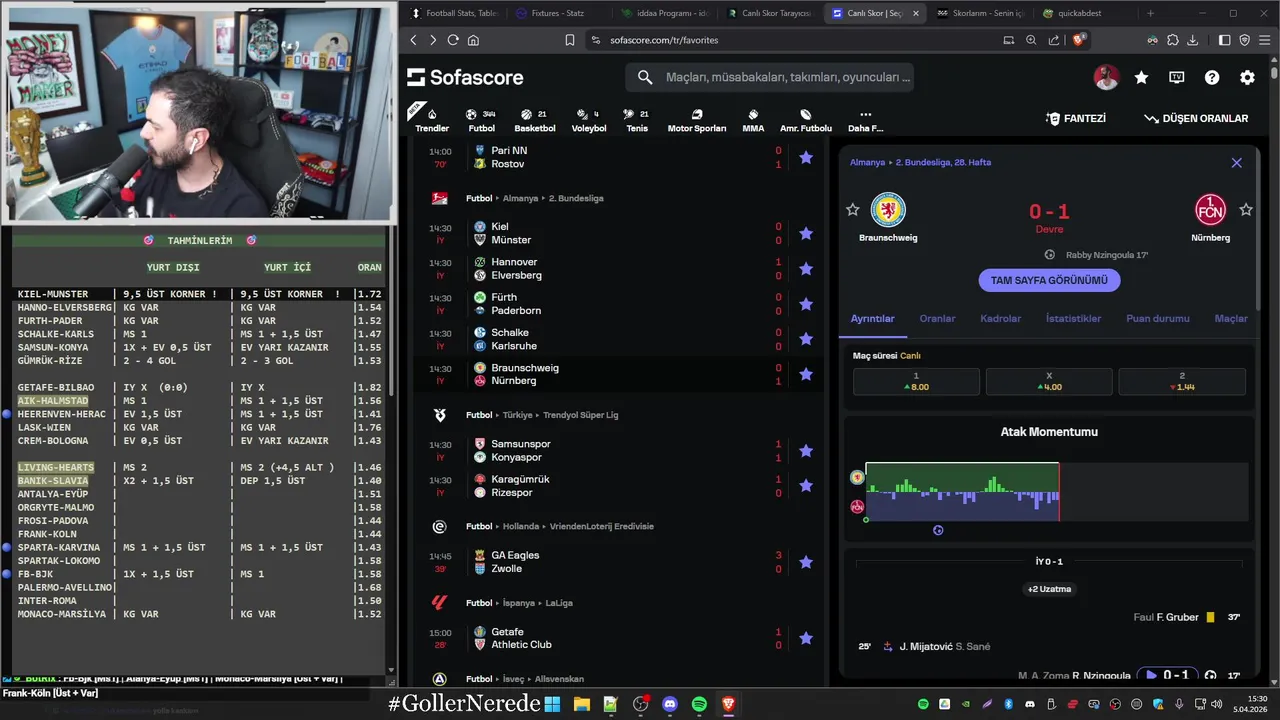
Task: Select the Amr. Futbolu category
Action: click(806, 120)
